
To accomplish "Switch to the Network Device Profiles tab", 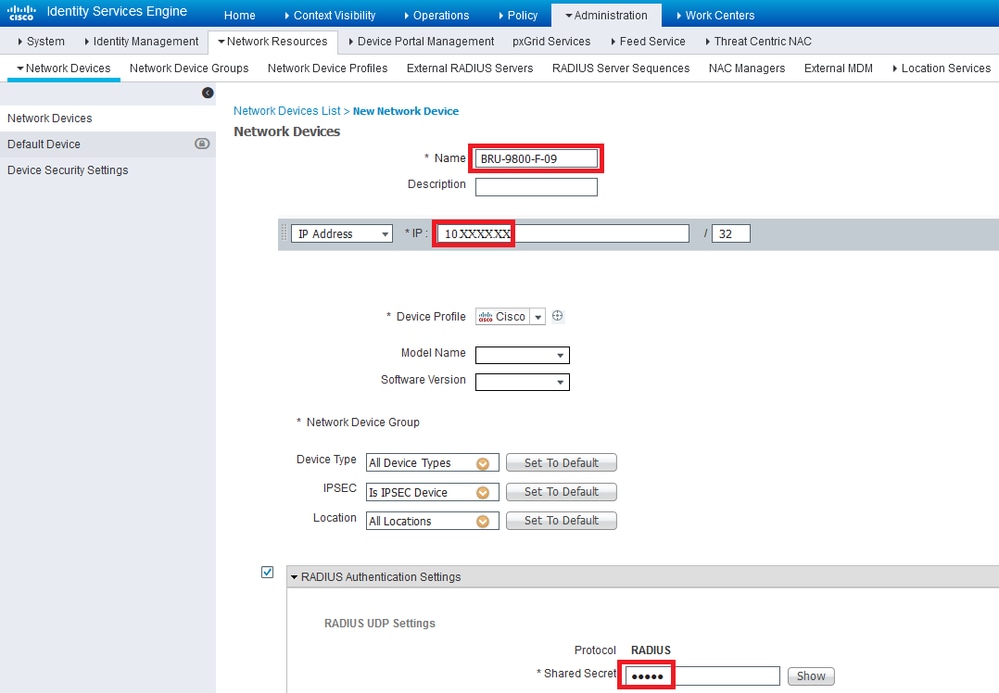I will [327, 68].
